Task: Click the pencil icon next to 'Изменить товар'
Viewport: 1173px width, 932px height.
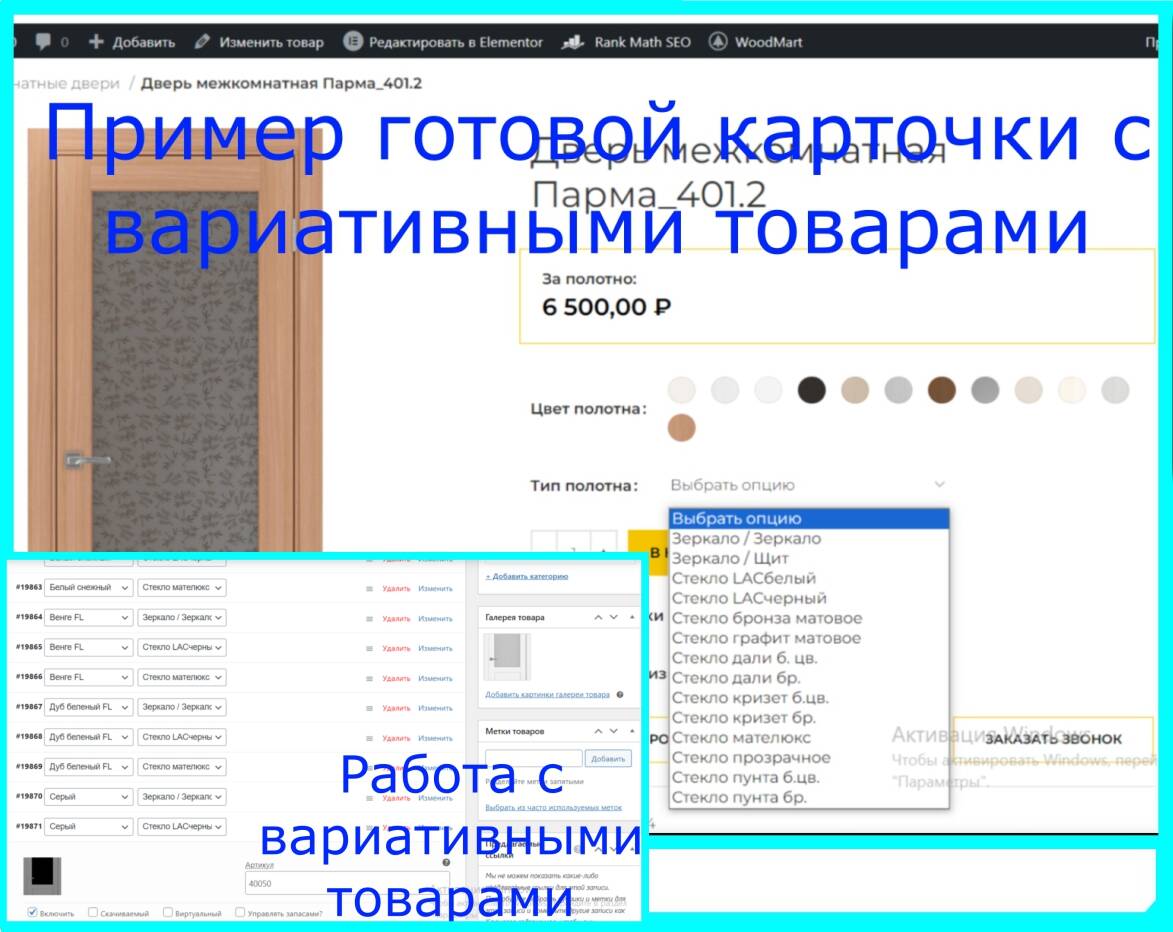Action: 201,43
